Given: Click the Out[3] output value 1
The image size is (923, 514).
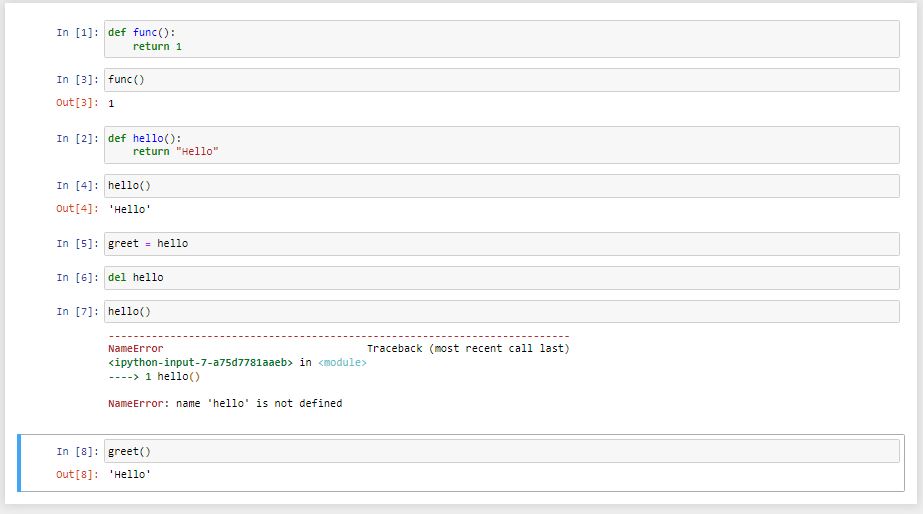Looking at the screenshot, I should [111, 104].
